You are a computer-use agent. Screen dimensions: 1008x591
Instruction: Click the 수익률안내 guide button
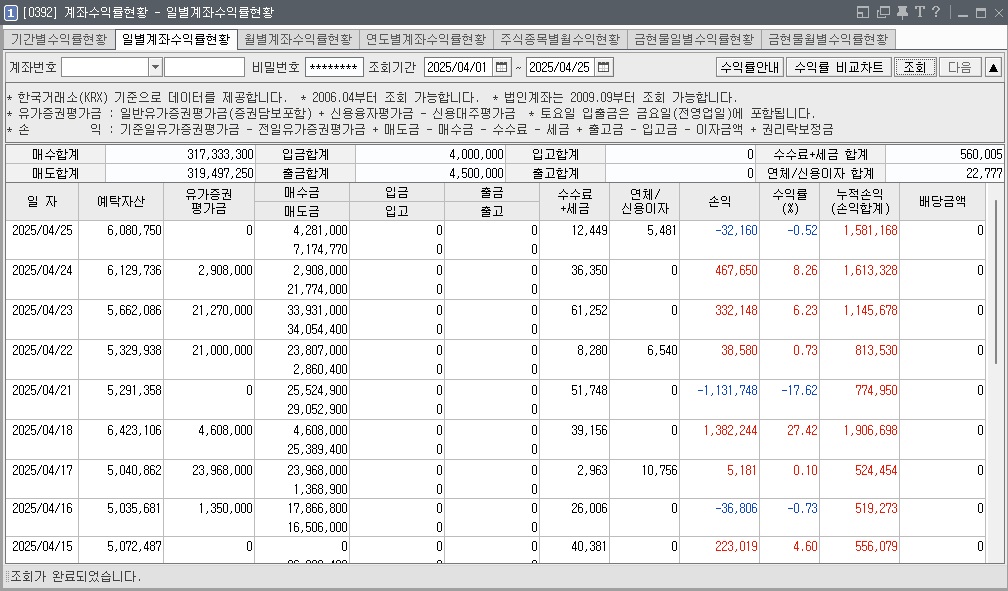(748, 67)
